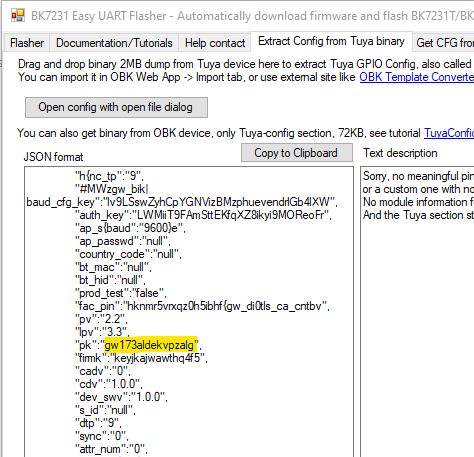Viewport: 474px width, 457px height.
Task: Click the "ap_passwd":"null" line
Action: 123,241
